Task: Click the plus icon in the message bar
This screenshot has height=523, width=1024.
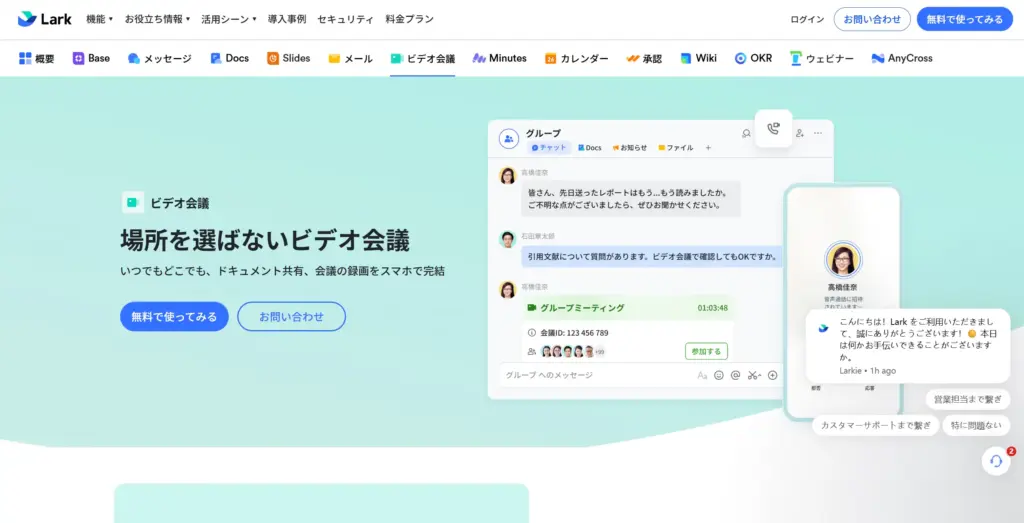Action: click(x=772, y=375)
